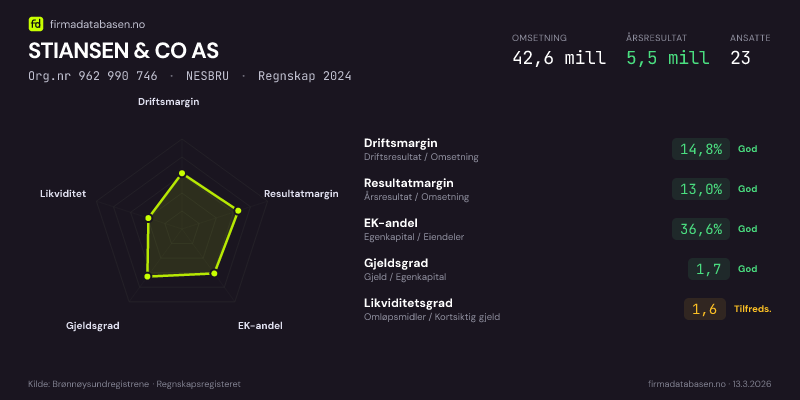Click the Årsresultat 5,5 mill figure
Image resolution: width=800 pixels, height=400 pixels.
pos(668,57)
